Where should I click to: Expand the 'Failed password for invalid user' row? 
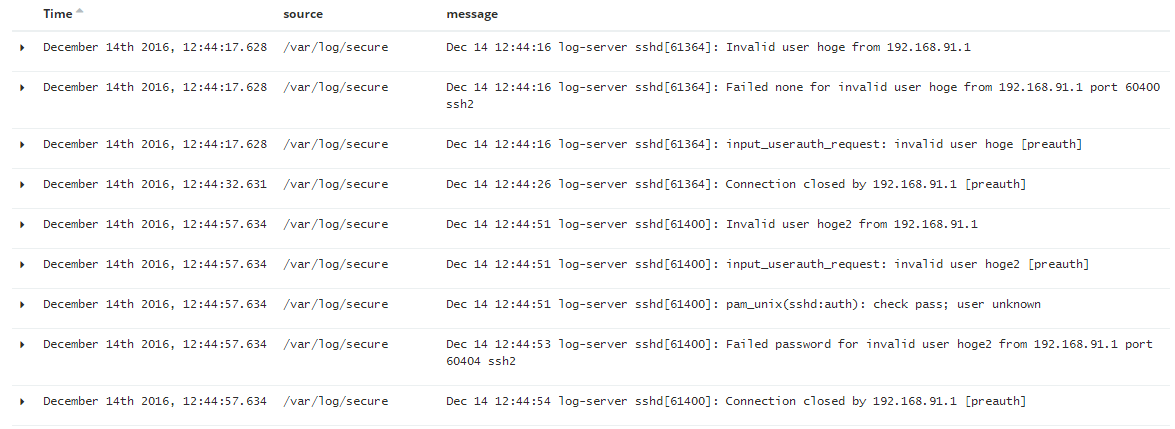23,344
